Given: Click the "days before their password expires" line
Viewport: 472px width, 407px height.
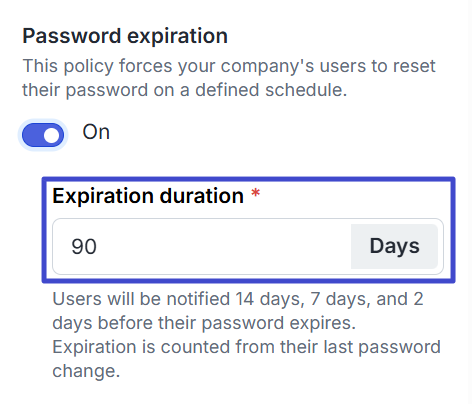Looking at the screenshot, I should (x=204, y=323).
